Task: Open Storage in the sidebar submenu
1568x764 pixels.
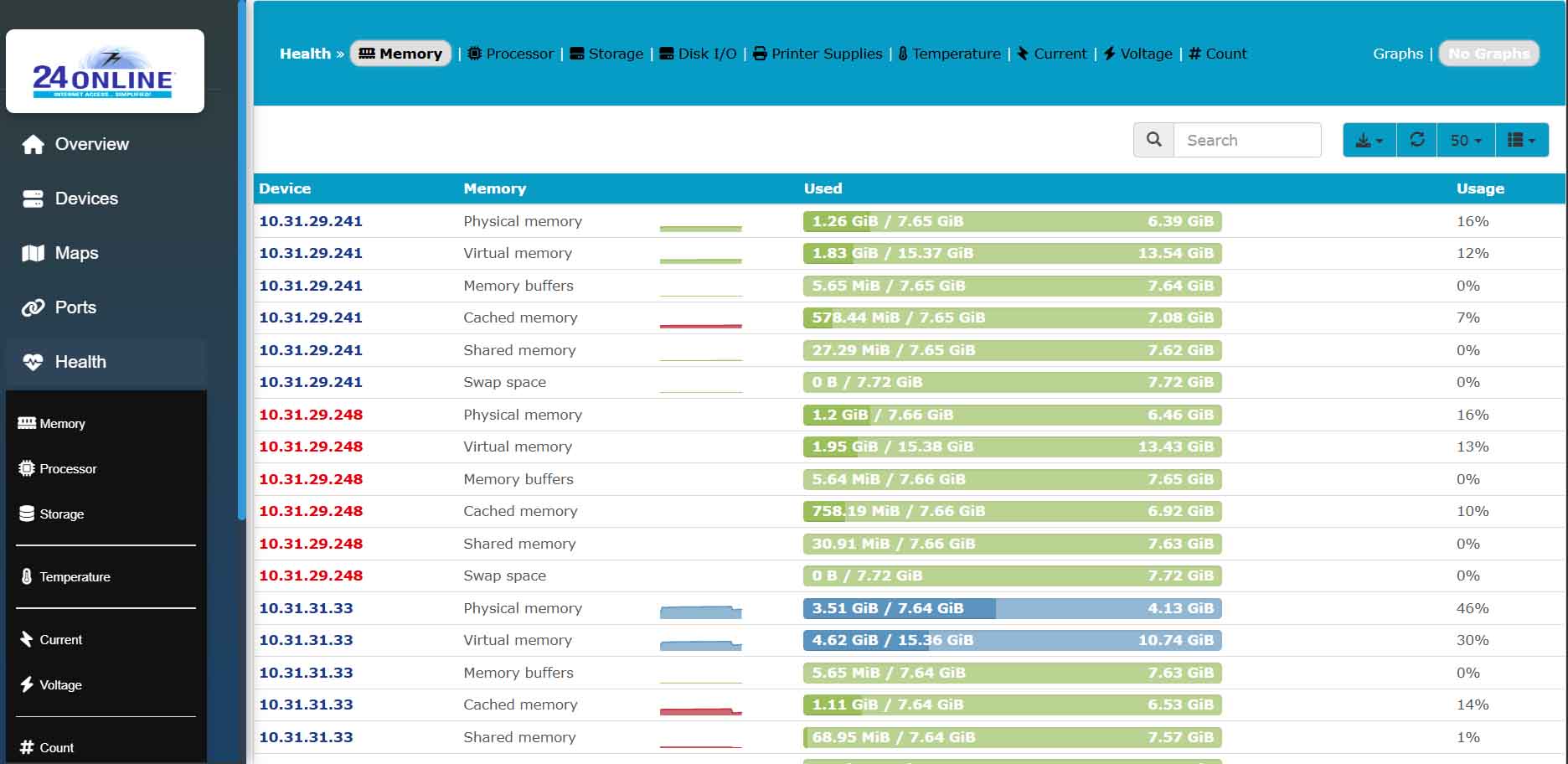Action: [x=52, y=514]
